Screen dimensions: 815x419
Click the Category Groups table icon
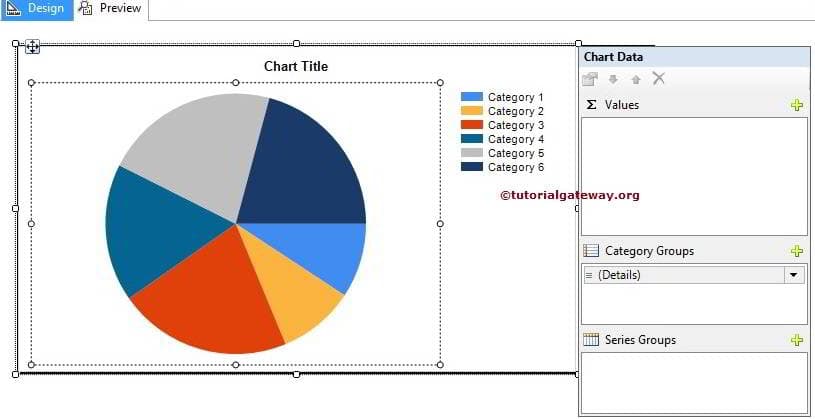click(x=591, y=251)
